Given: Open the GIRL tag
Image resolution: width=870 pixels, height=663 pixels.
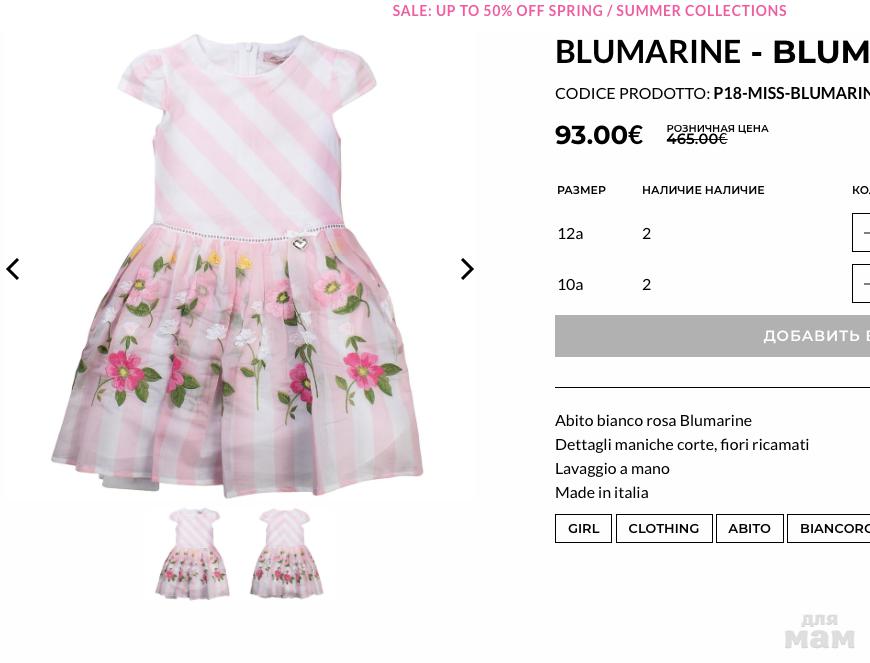Looking at the screenshot, I should pyautogui.click(x=583, y=528).
